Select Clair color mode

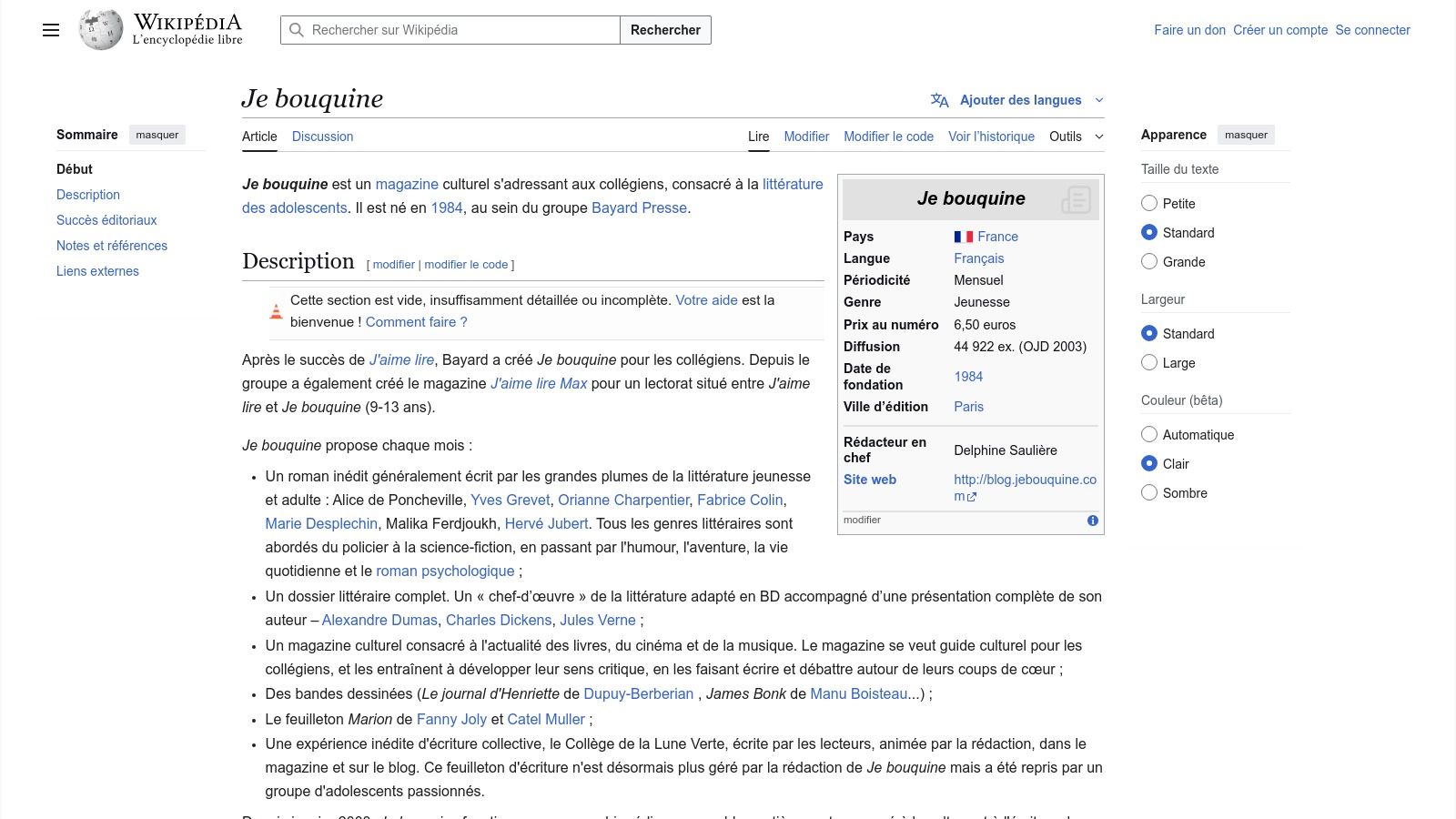(1149, 464)
